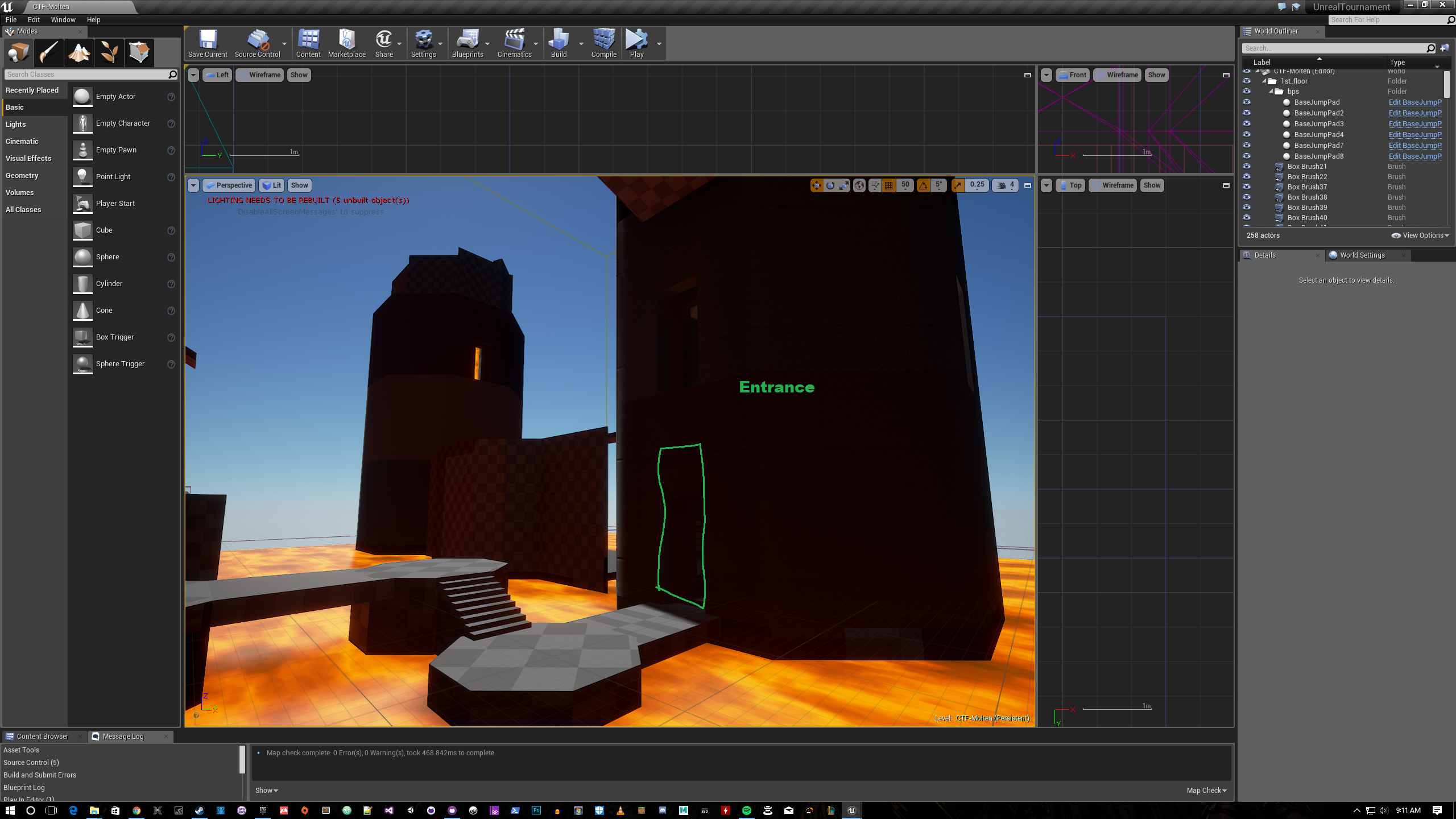This screenshot has width=1456, height=819.
Task: Open Settings toolbar icon
Action: pyautogui.click(x=424, y=44)
